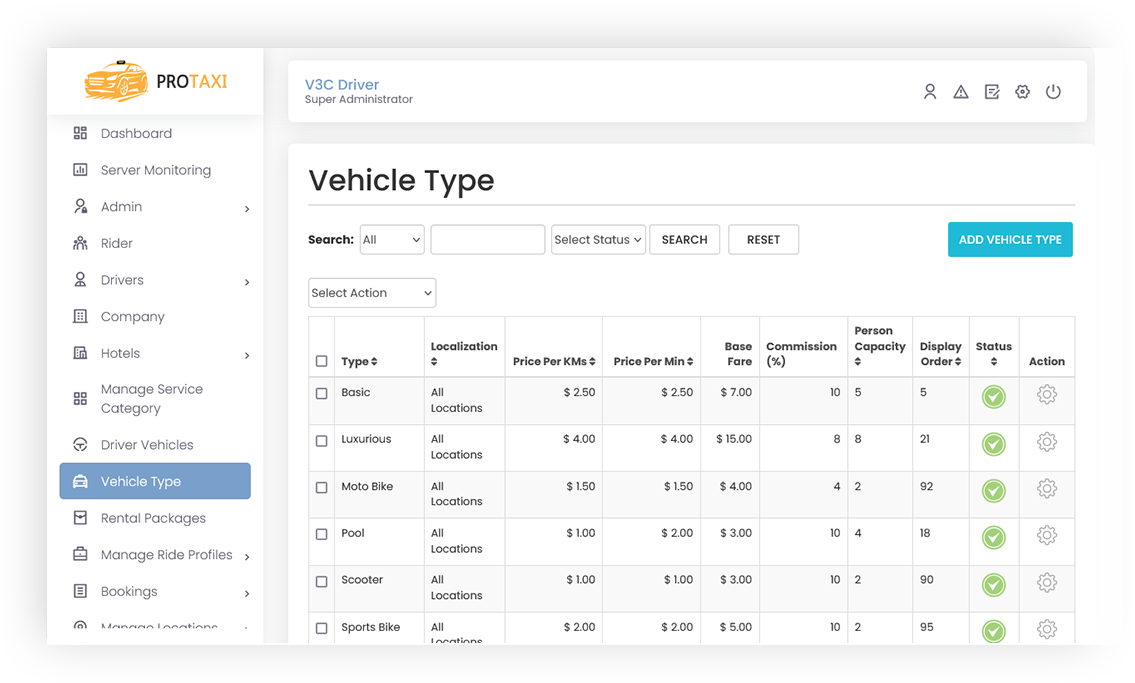Toggle active status of Moto Bike

coord(994,491)
